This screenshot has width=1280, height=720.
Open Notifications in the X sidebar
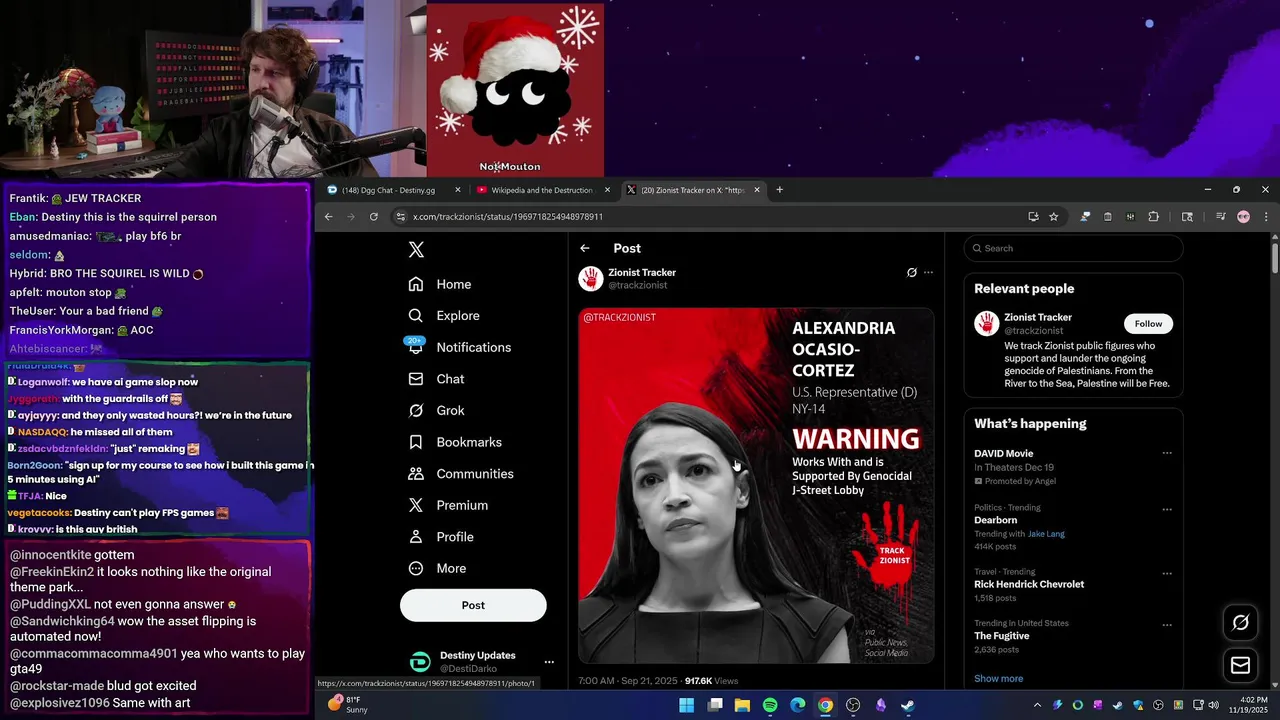tap(459, 347)
